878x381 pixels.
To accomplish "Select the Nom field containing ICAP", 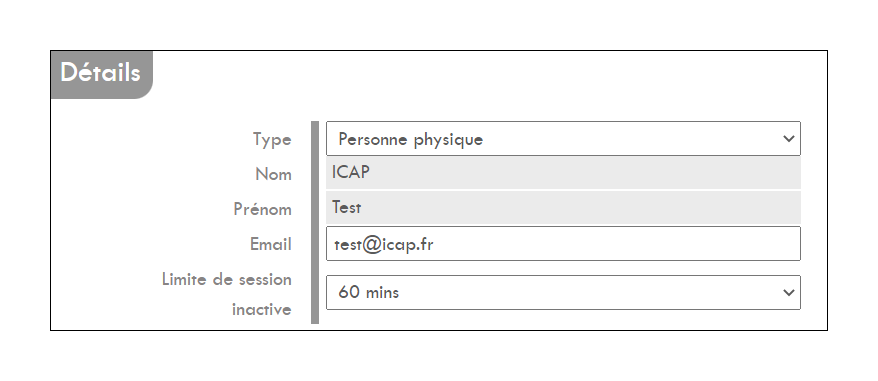I will [x=563, y=173].
